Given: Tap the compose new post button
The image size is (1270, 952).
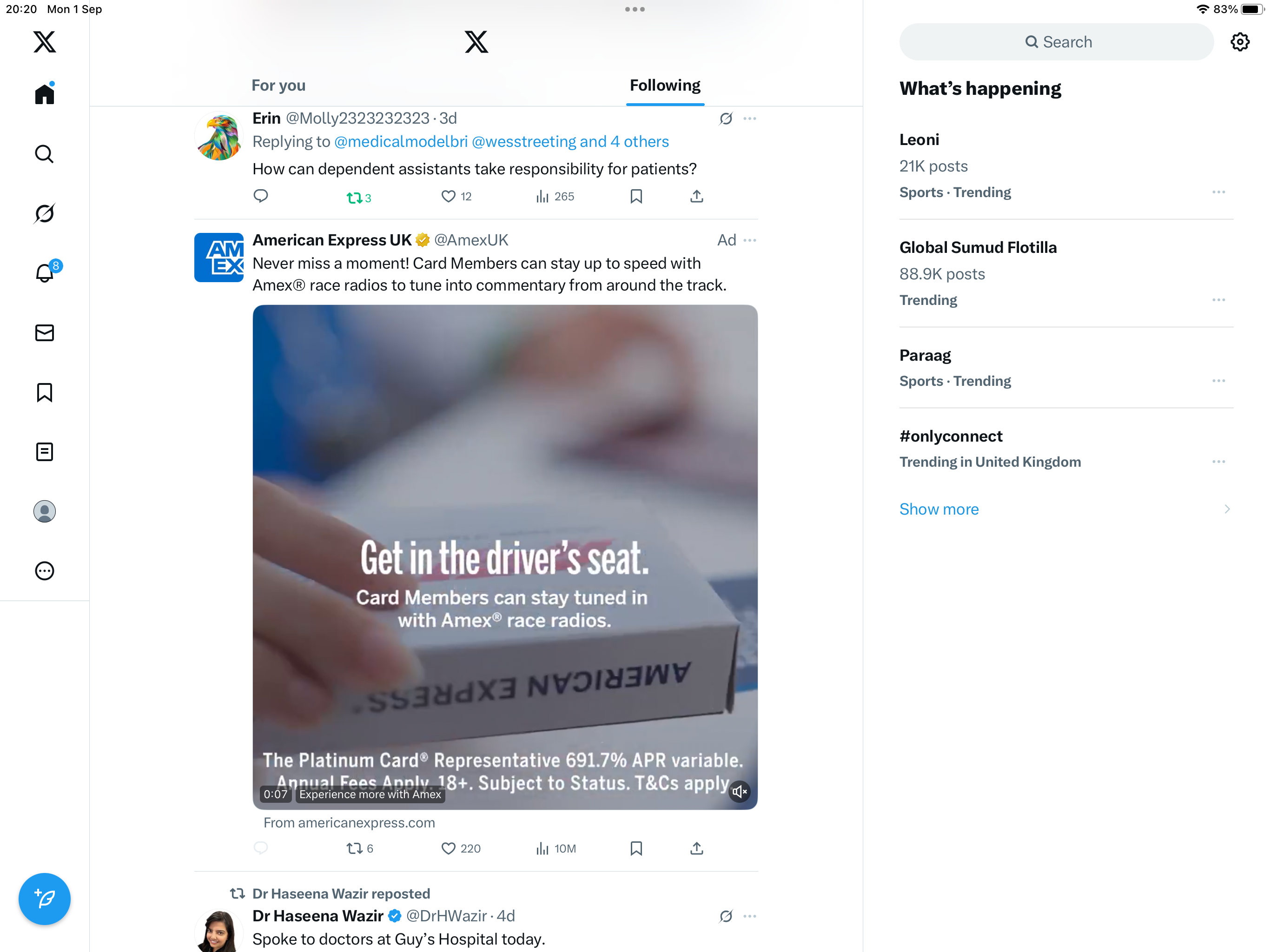Looking at the screenshot, I should [x=44, y=899].
